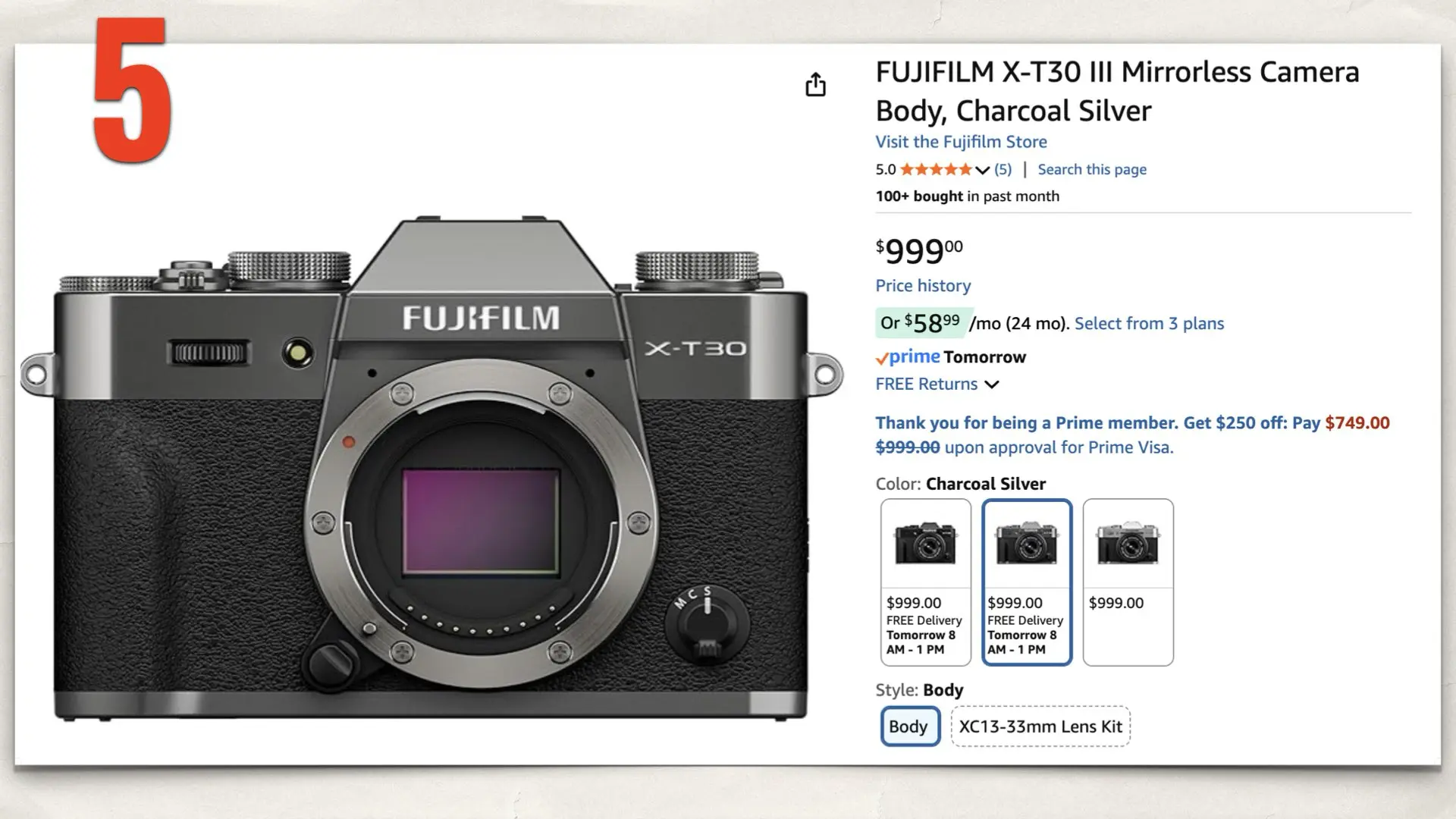Switch to the XC13-33mm Lens Kit style
The width and height of the screenshot is (1456, 819).
1040,726
